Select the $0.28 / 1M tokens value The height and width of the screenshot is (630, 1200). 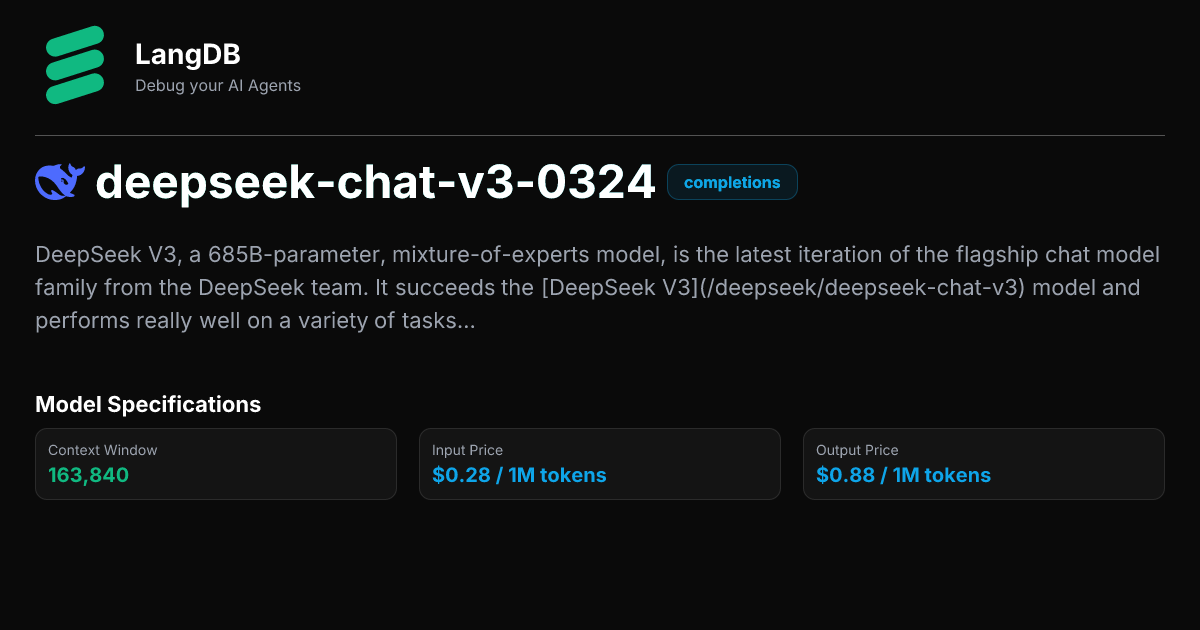pos(519,475)
